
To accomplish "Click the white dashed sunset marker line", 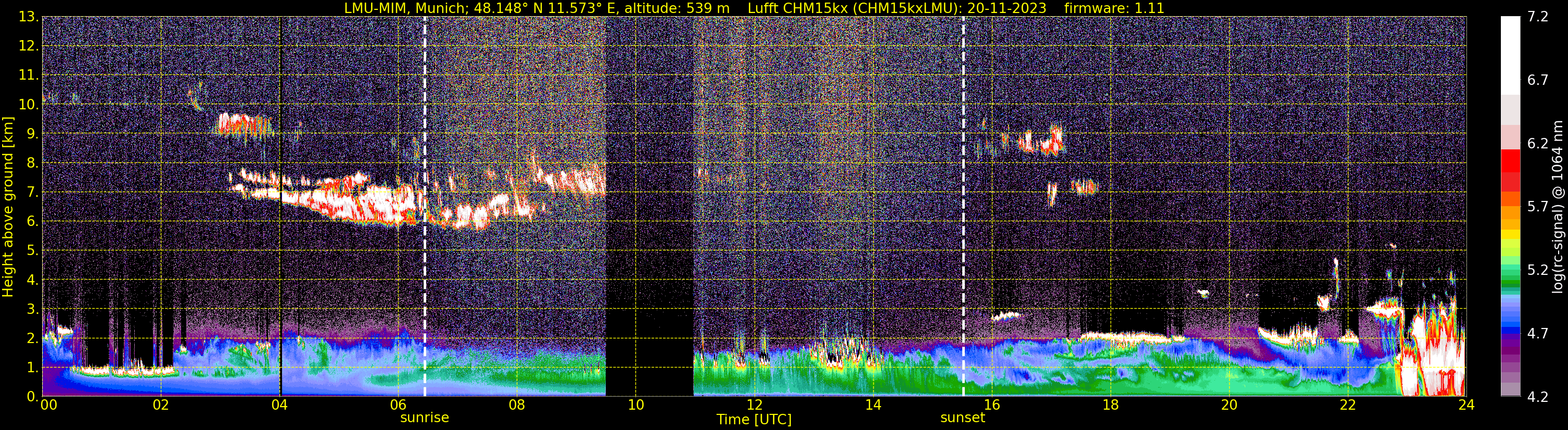I will point(963,207).
